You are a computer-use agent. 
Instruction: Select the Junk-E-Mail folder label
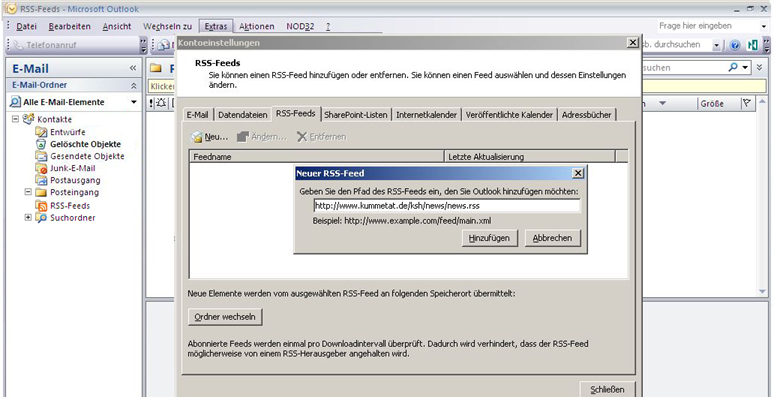(73, 168)
